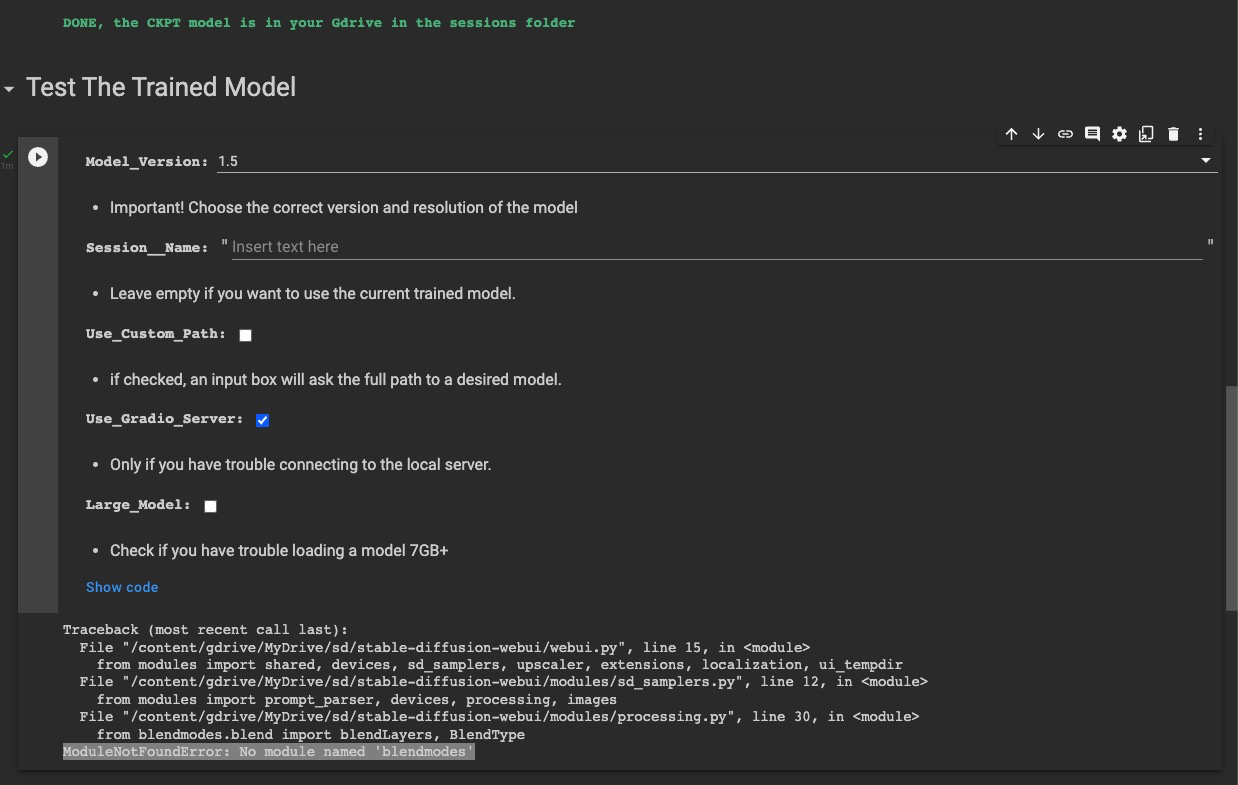This screenshot has height=785, width=1238.
Task: Collapse the Test The Trained Model section
Action: click(x=10, y=88)
